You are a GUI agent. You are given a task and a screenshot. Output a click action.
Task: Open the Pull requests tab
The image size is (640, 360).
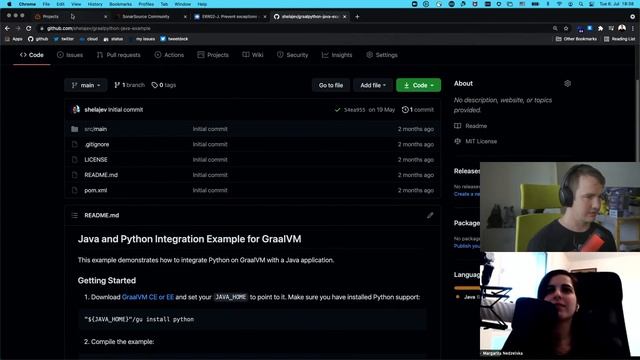pos(118,55)
